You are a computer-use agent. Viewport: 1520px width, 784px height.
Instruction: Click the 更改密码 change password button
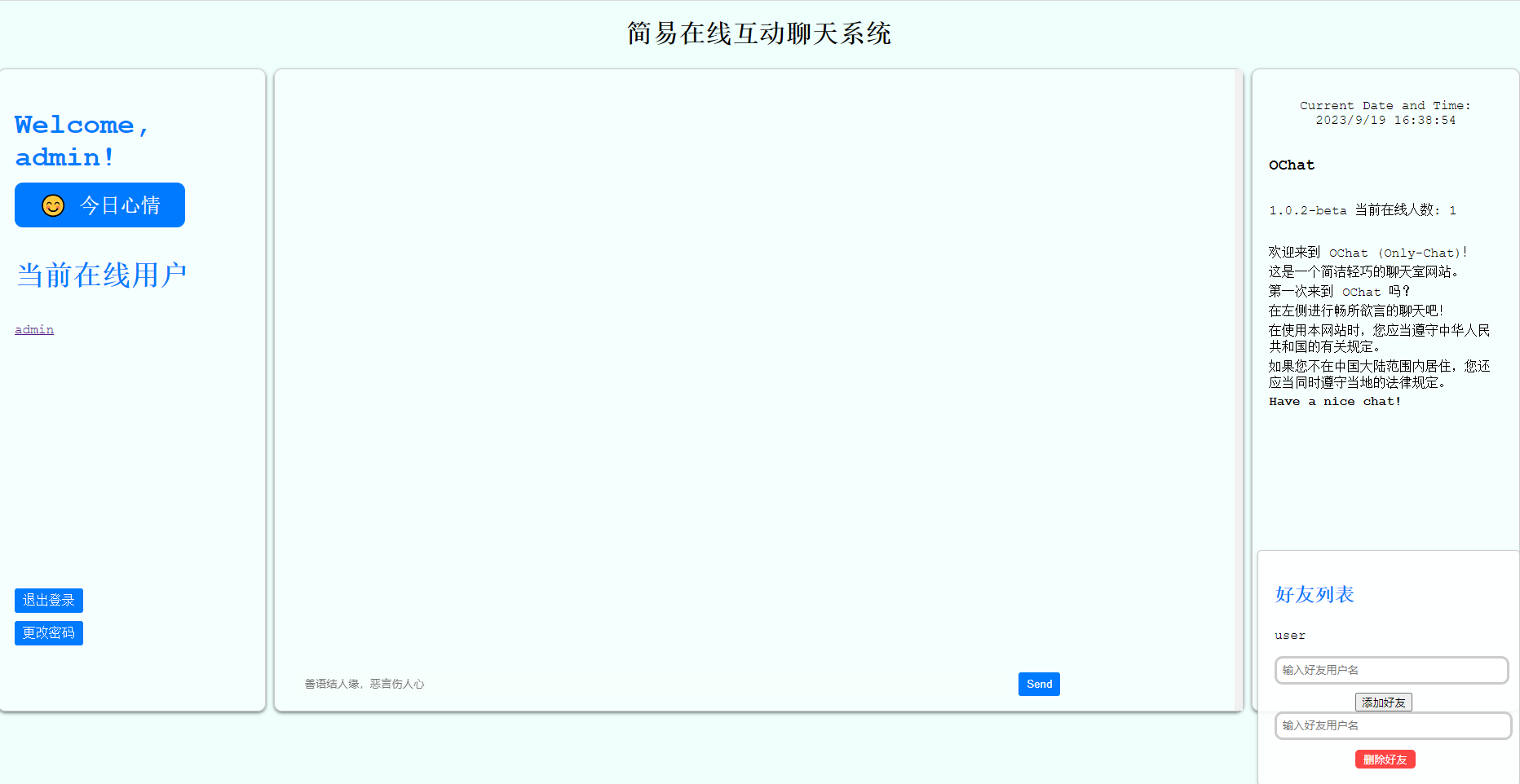coord(48,632)
